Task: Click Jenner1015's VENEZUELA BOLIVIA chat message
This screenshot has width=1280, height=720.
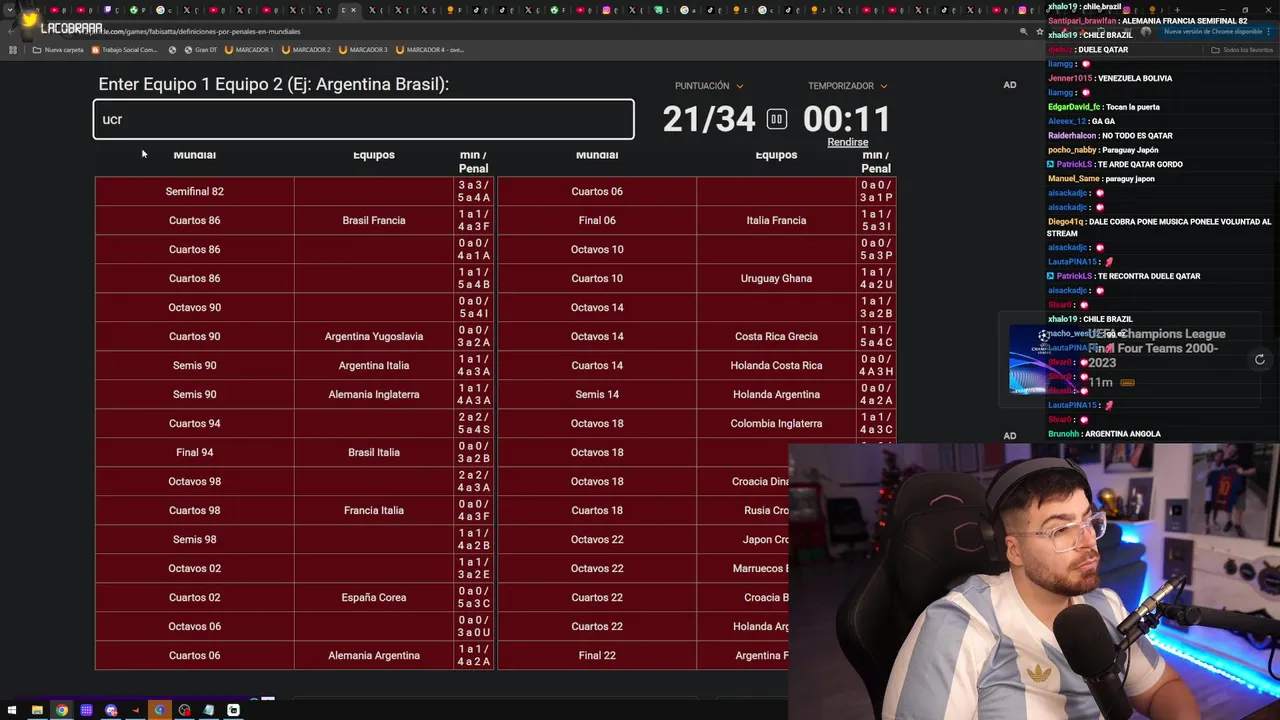Action: [x=1110, y=78]
